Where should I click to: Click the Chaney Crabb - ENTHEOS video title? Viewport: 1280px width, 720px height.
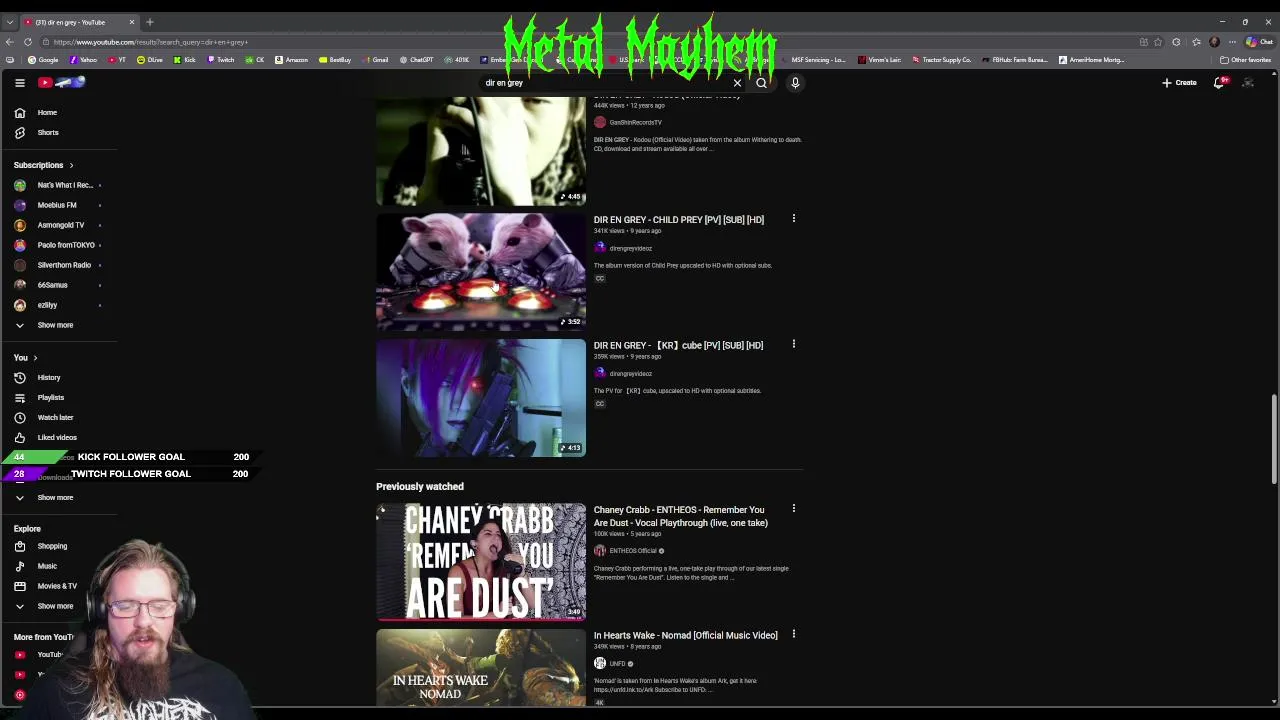(x=681, y=517)
